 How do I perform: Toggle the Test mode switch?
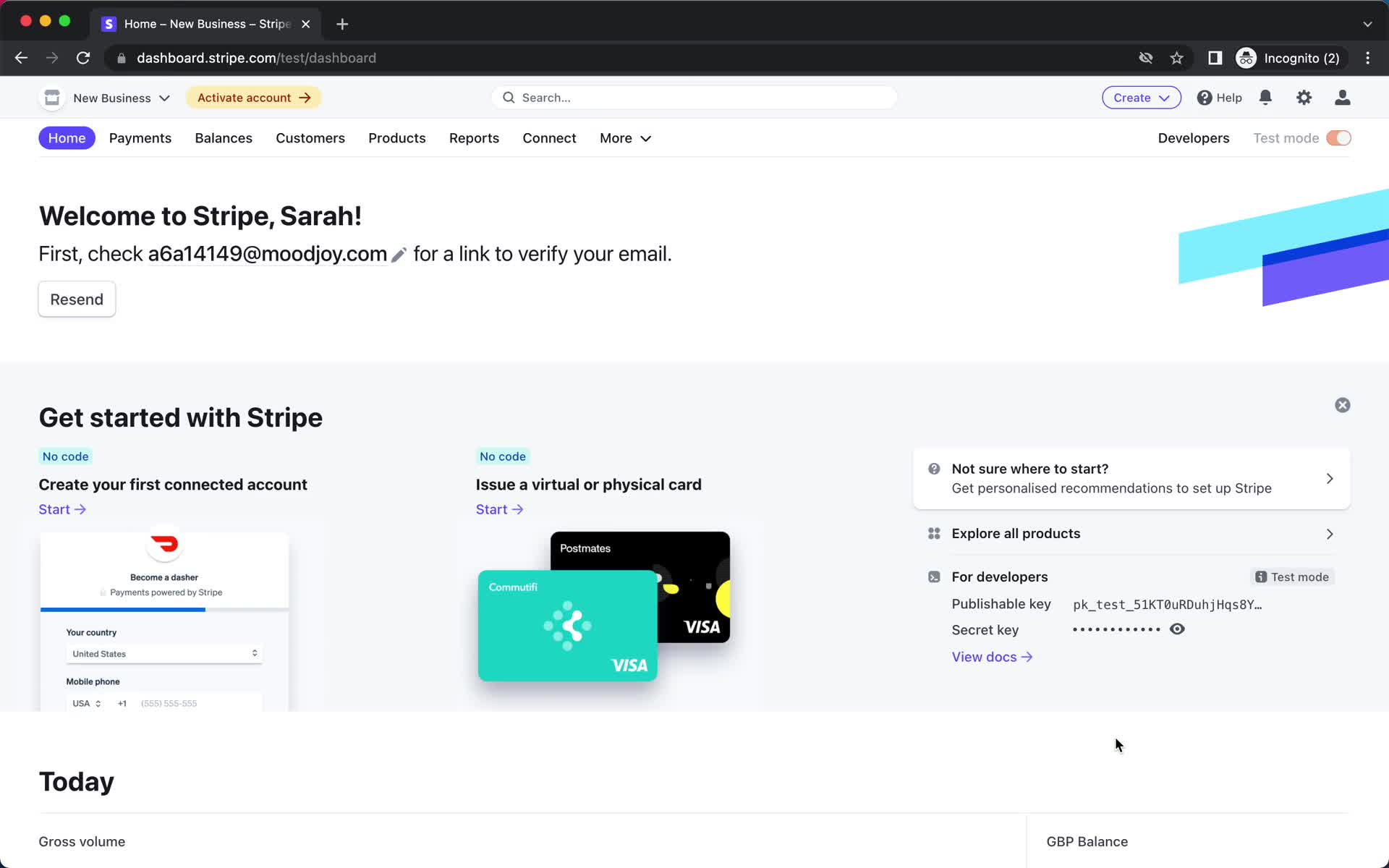(1338, 138)
